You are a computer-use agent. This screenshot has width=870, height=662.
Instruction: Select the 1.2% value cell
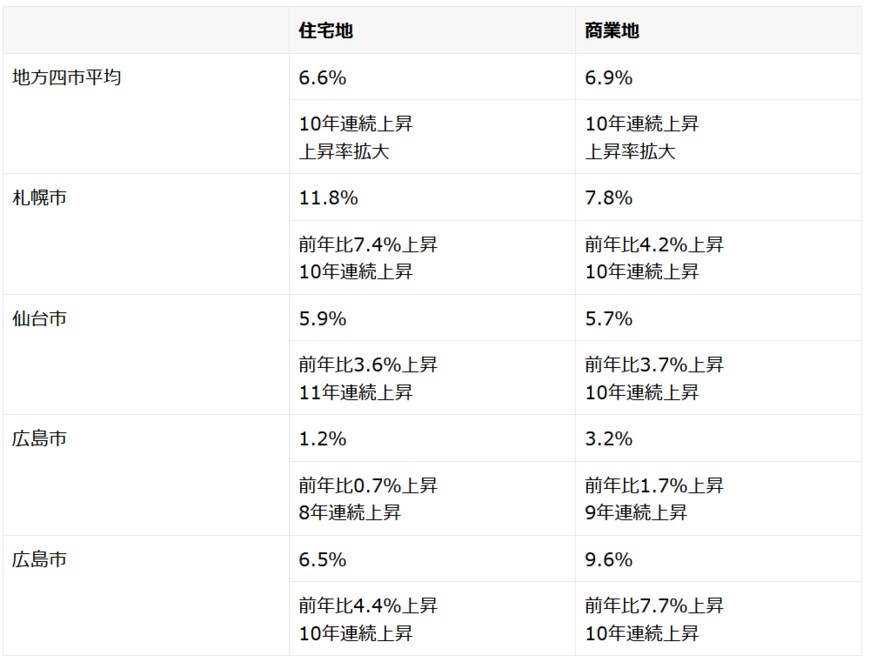(323, 439)
